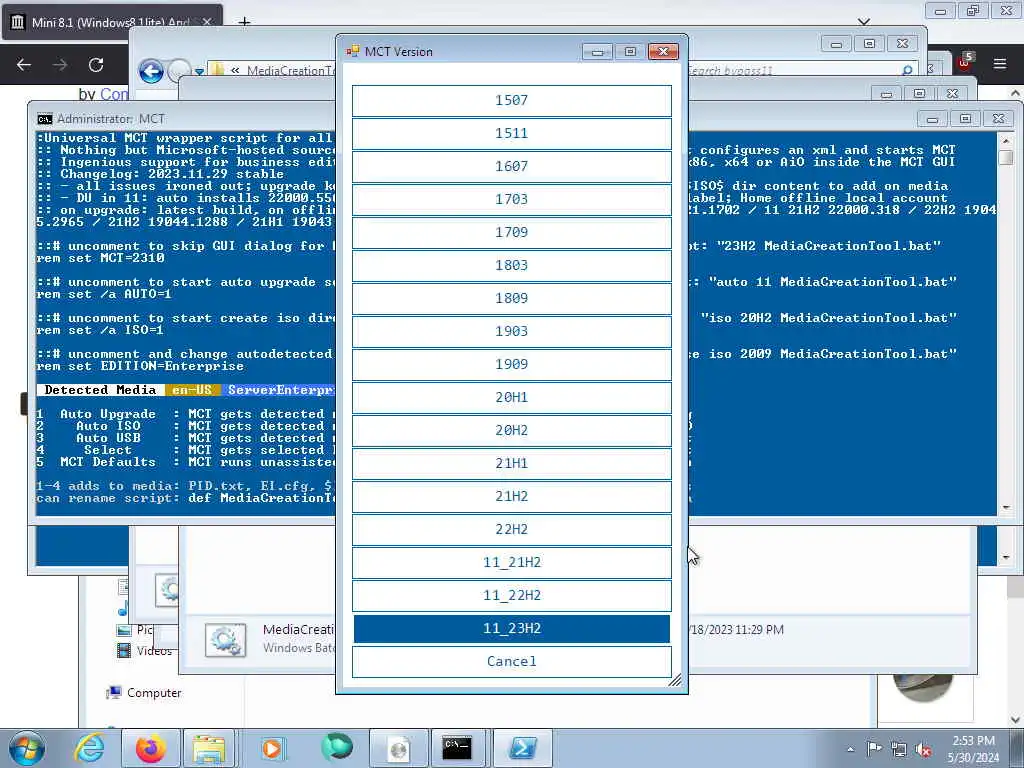This screenshot has height=768, width=1024.
Task: Choose the 1709 version option
Action: (511, 232)
